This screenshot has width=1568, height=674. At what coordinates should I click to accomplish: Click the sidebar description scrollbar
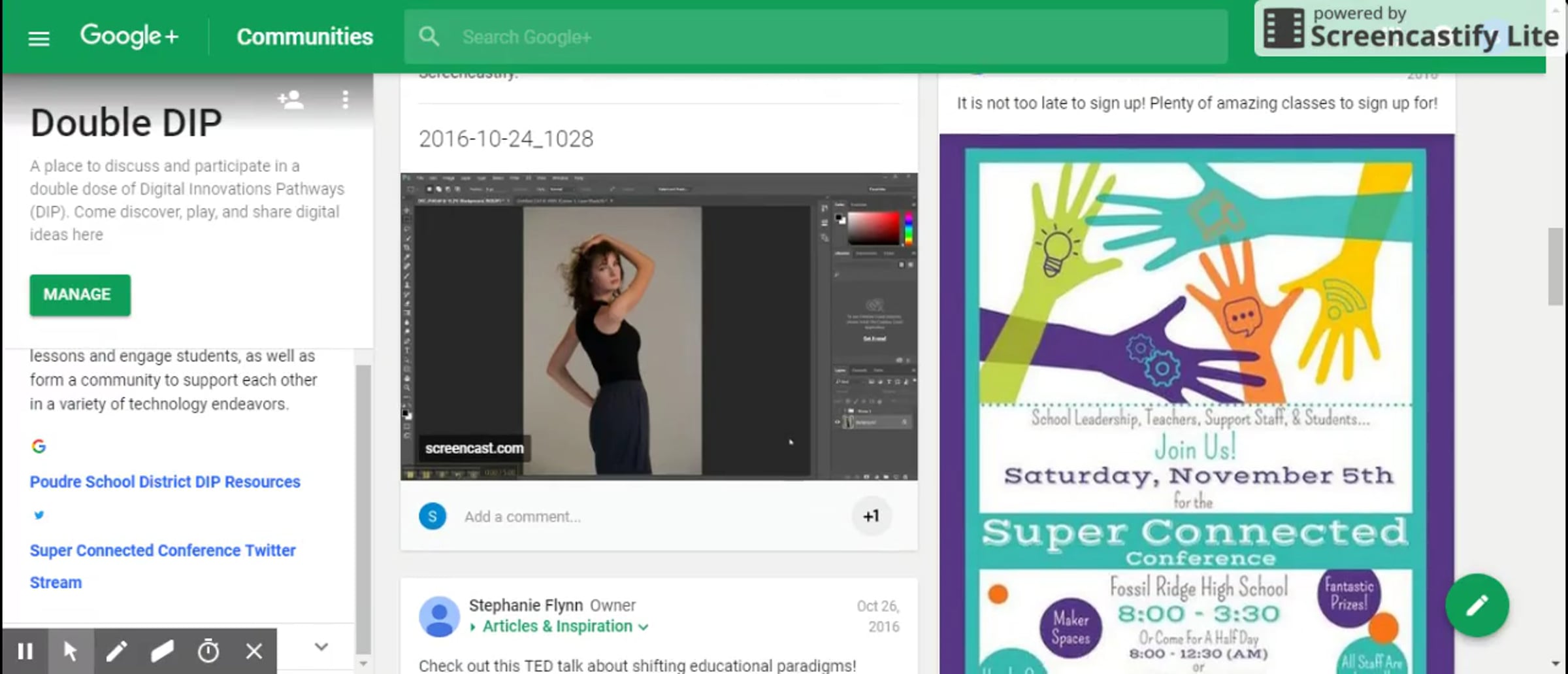point(363,509)
